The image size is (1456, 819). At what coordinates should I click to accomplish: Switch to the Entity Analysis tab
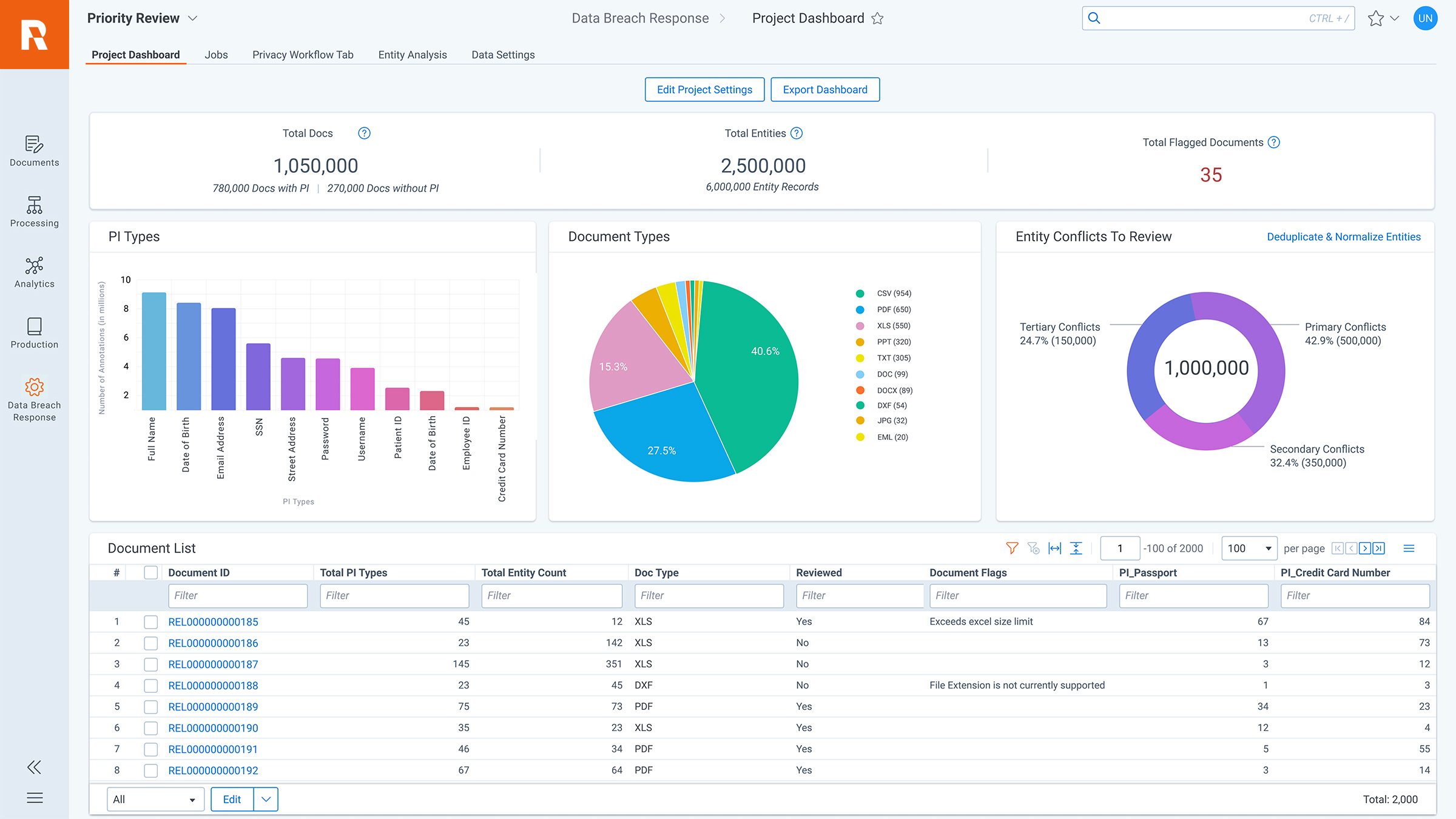click(x=412, y=55)
